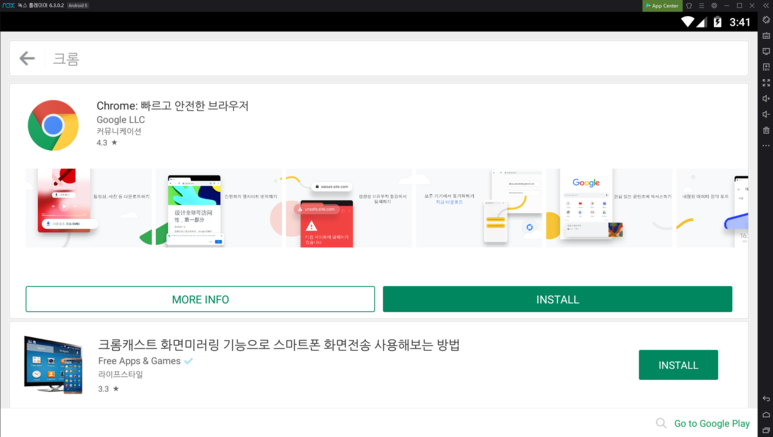The height and width of the screenshot is (437, 773).
Task: Minimize the Nox player window
Action: tap(727, 5)
